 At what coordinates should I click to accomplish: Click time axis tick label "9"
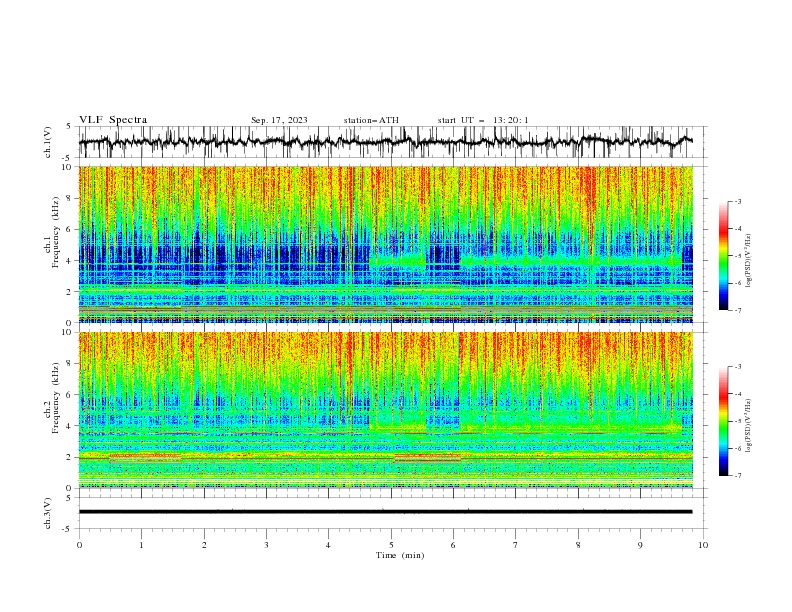(640, 545)
